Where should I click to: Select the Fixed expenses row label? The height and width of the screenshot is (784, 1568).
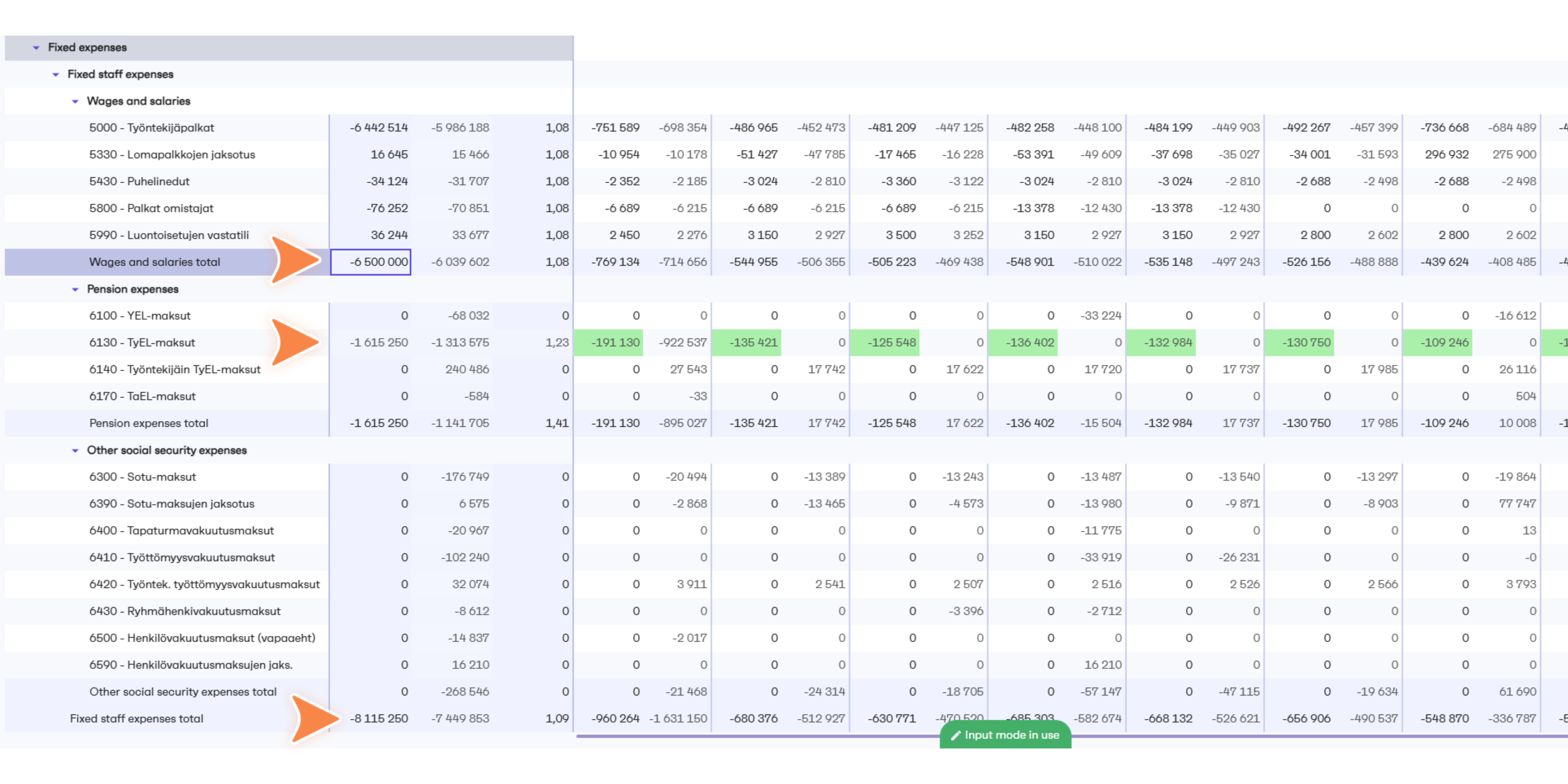(88, 47)
